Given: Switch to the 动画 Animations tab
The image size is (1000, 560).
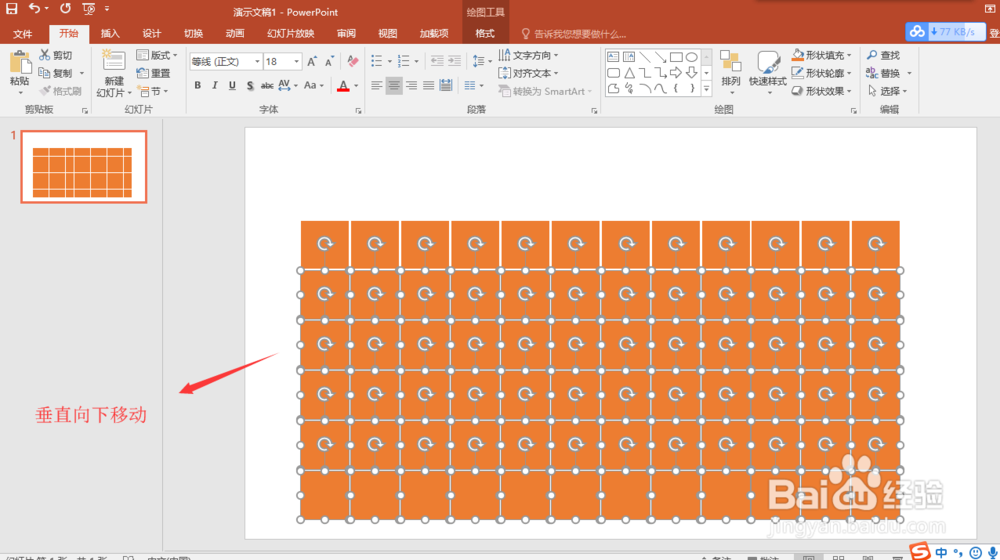Looking at the screenshot, I should [234, 33].
